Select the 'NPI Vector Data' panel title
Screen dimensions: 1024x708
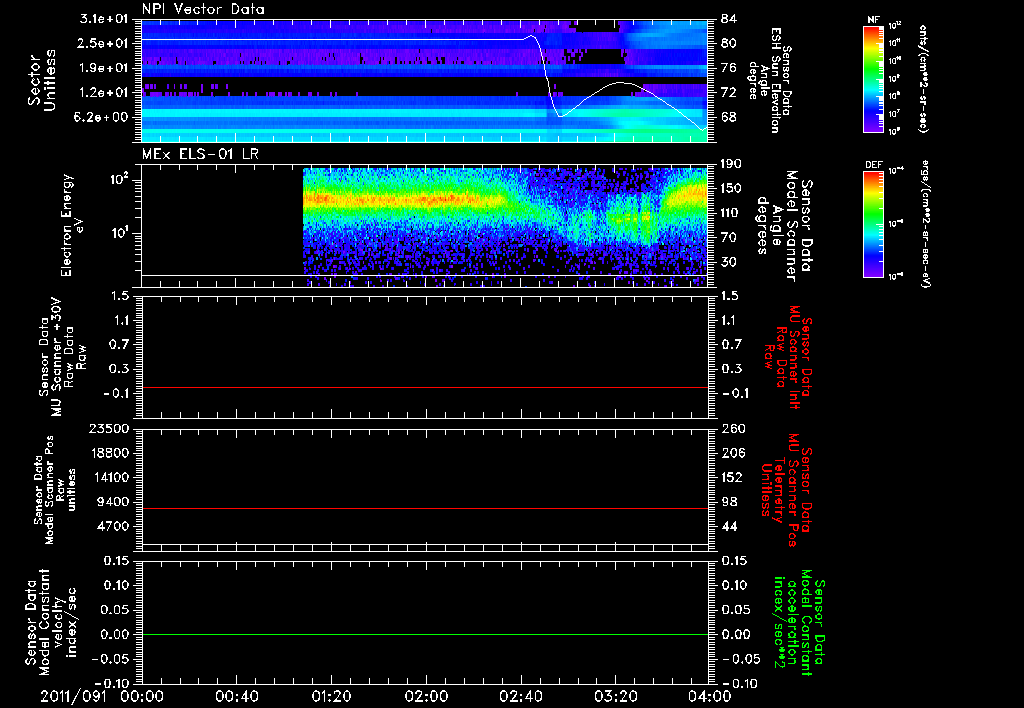click(203, 9)
